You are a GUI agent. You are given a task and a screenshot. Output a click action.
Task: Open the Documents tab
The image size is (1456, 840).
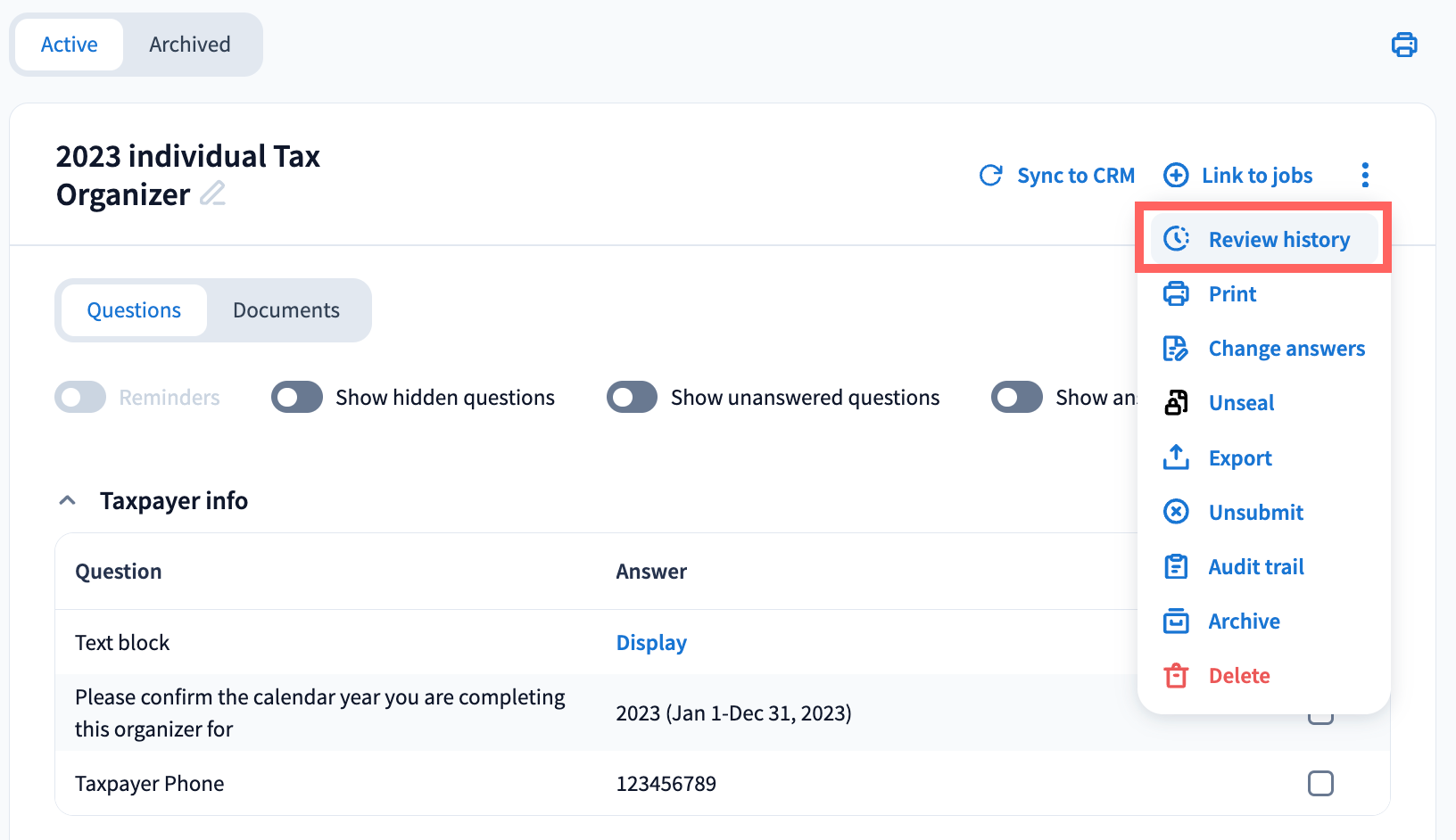click(286, 310)
